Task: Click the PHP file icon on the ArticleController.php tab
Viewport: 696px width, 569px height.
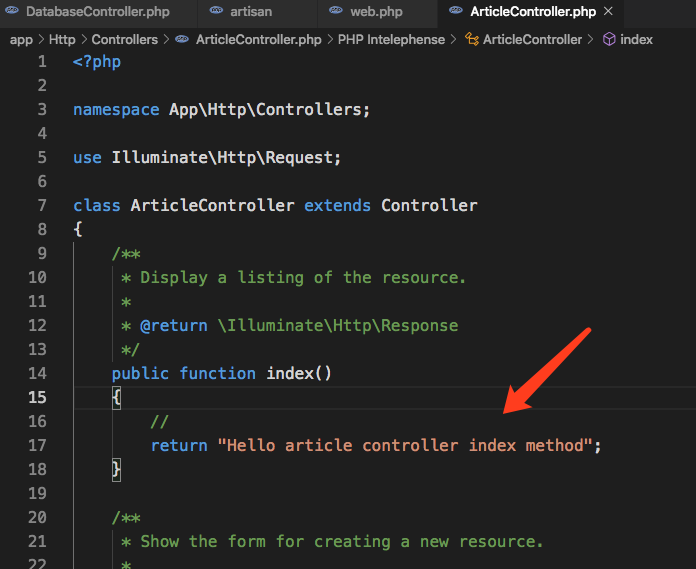Action: pos(454,13)
